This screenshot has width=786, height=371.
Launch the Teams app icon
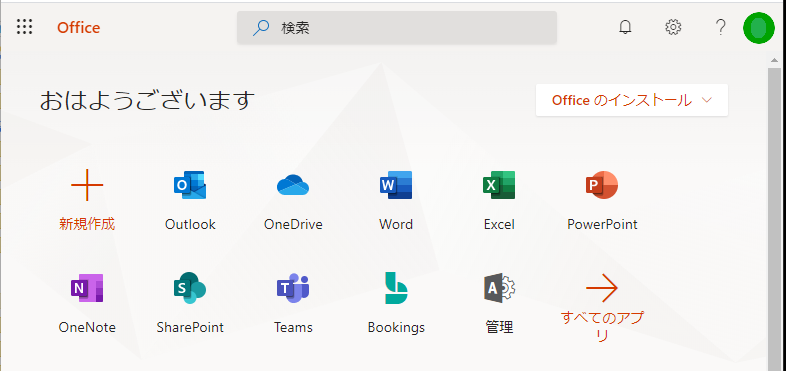click(293, 288)
